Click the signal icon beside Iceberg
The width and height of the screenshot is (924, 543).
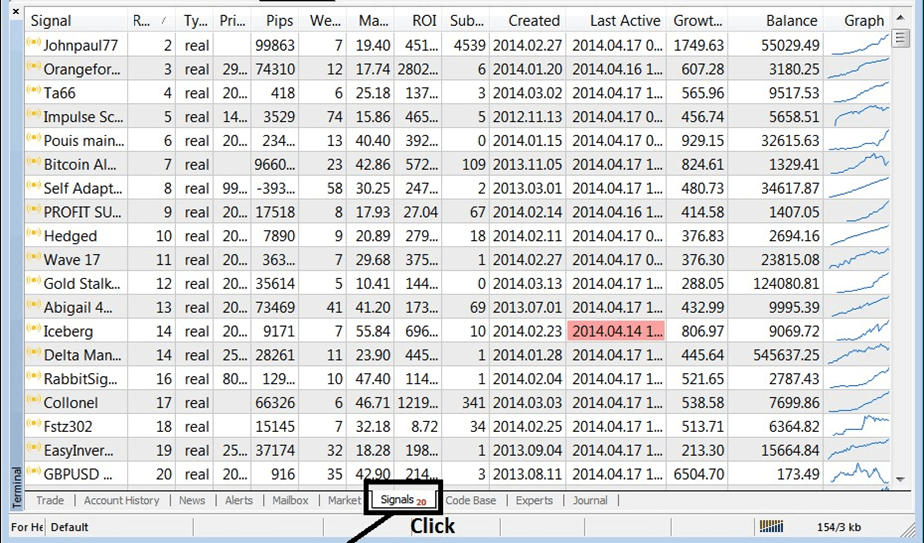[33, 329]
